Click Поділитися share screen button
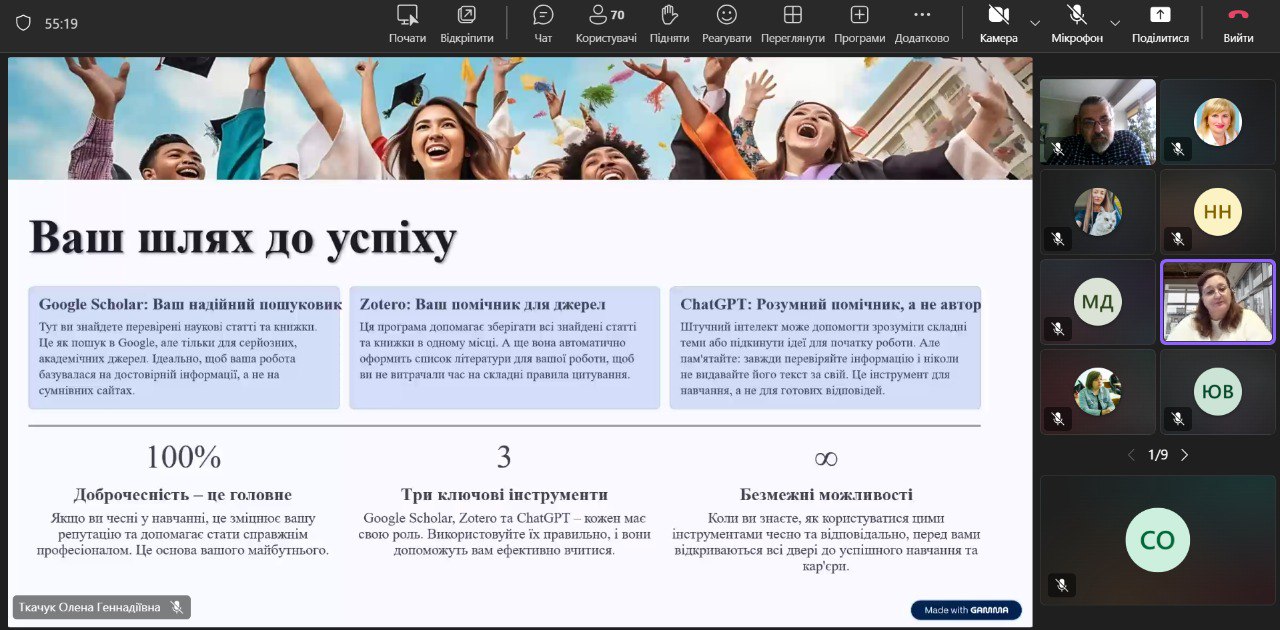Screen dimensions: 1280x630 point(1160,23)
